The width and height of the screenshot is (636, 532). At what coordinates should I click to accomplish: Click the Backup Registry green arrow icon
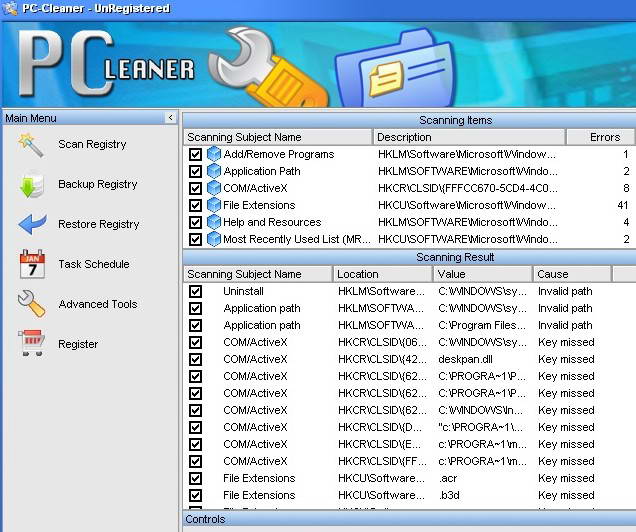(x=31, y=185)
